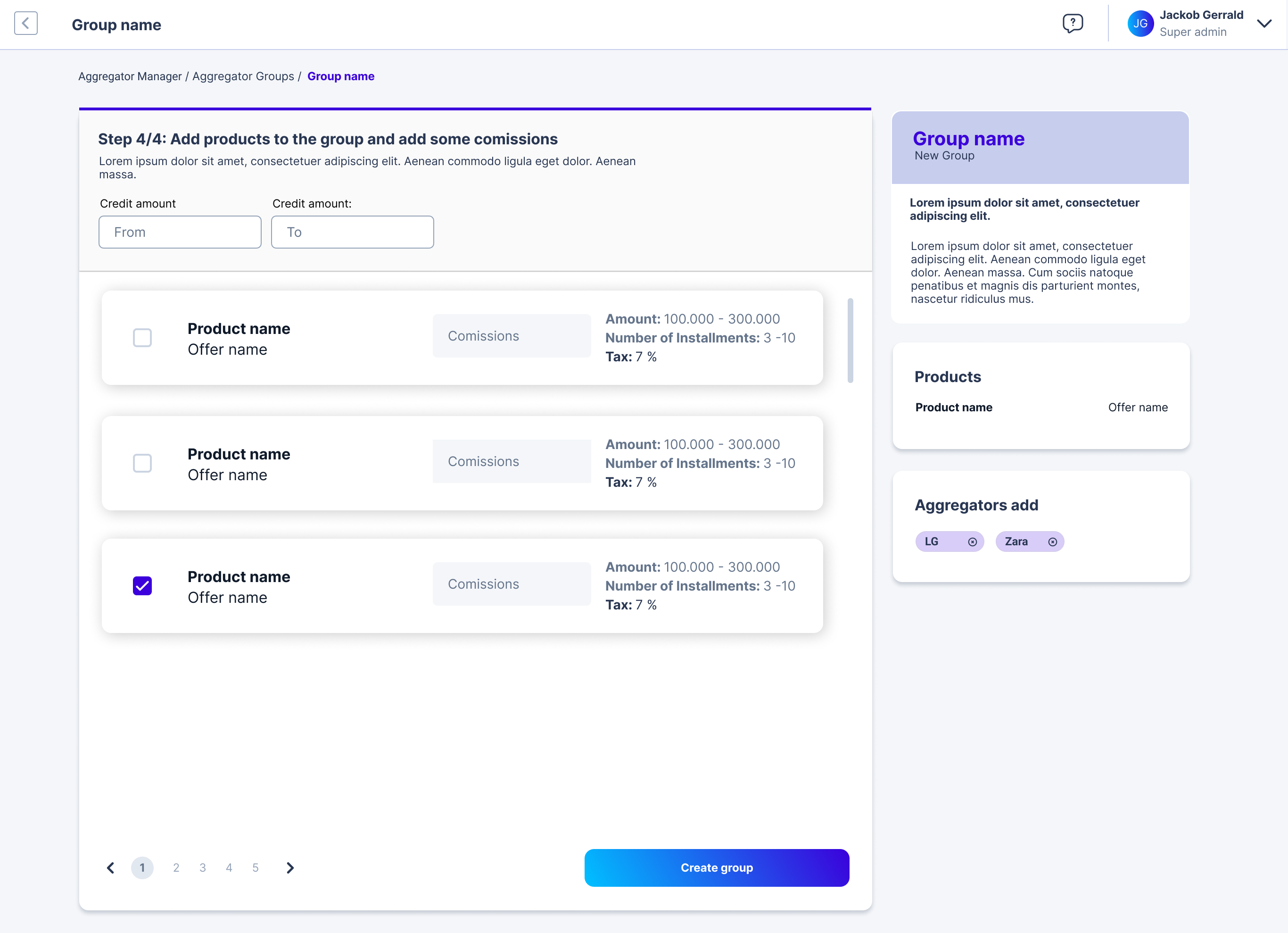The height and width of the screenshot is (933, 1288).
Task: Remove the LG aggregator tag
Action: (972, 541)
